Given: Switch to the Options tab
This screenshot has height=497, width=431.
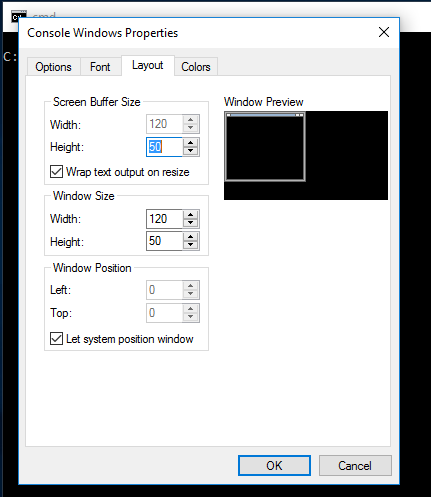Looking at the screenshot, I should click(53, 67).
